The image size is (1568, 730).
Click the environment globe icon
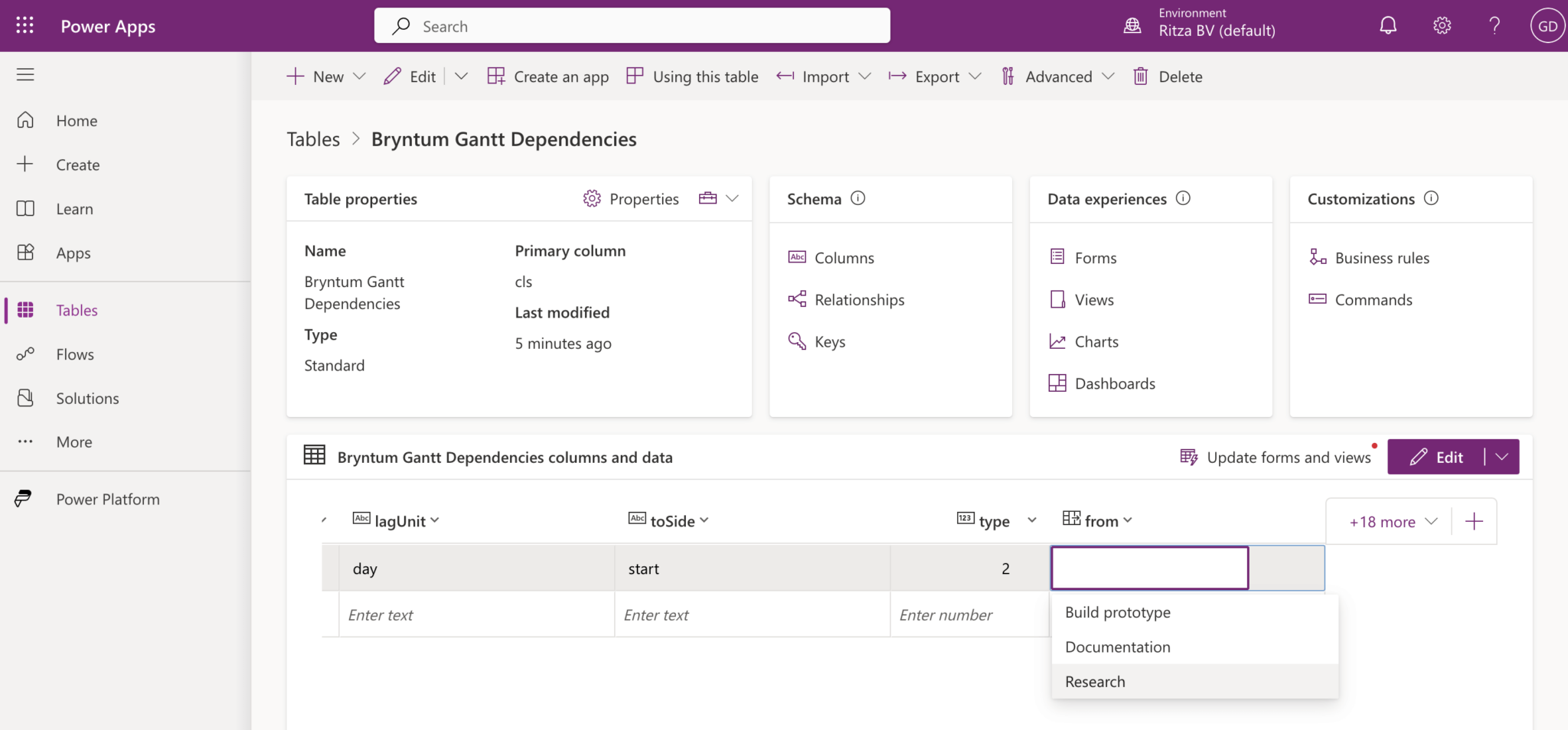click(x=1132, y=26)
